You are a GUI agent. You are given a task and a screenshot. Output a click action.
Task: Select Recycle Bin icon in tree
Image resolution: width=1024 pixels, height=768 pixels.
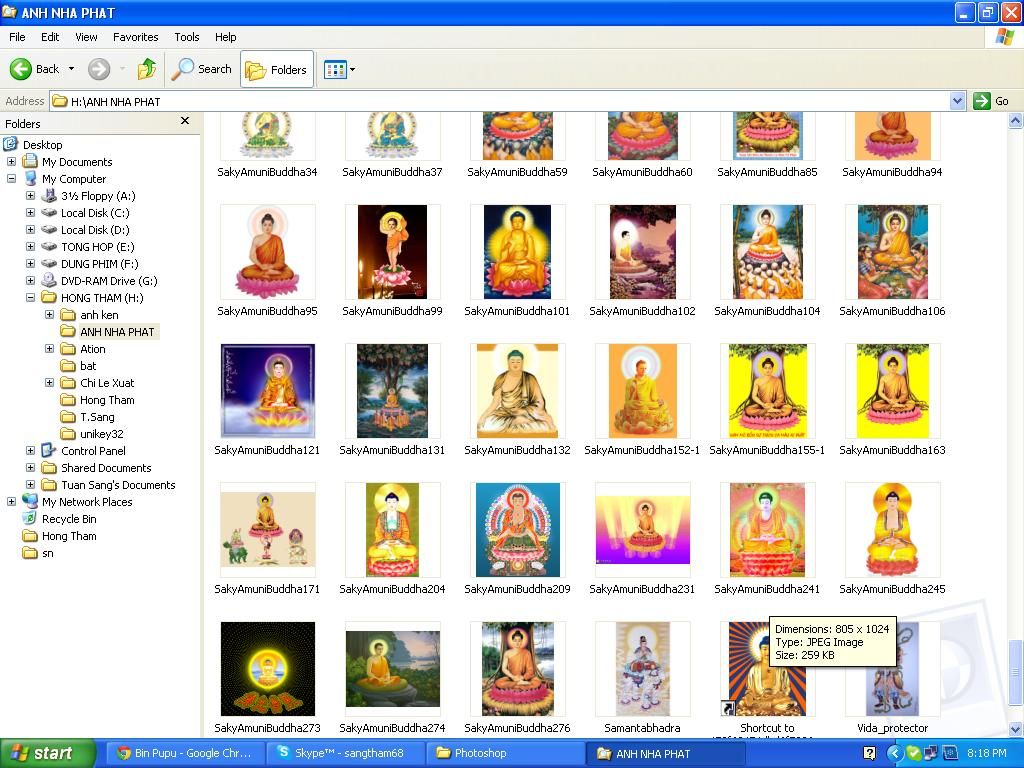point(30,519)
